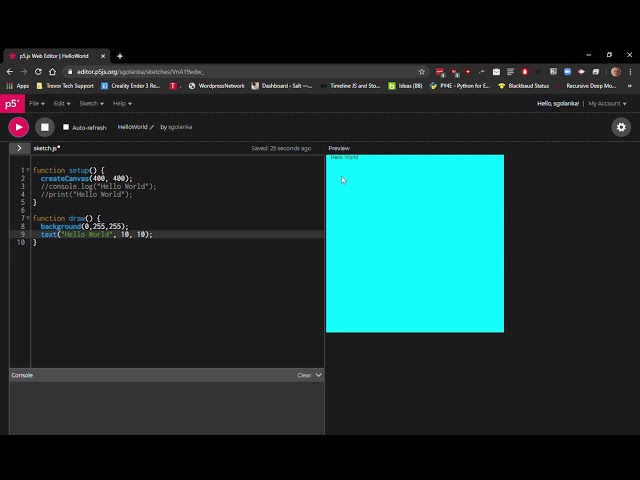Click the Saved 25 seconds ago status
This screenshot has height=480, width=640.
click(x=281, y=148)
